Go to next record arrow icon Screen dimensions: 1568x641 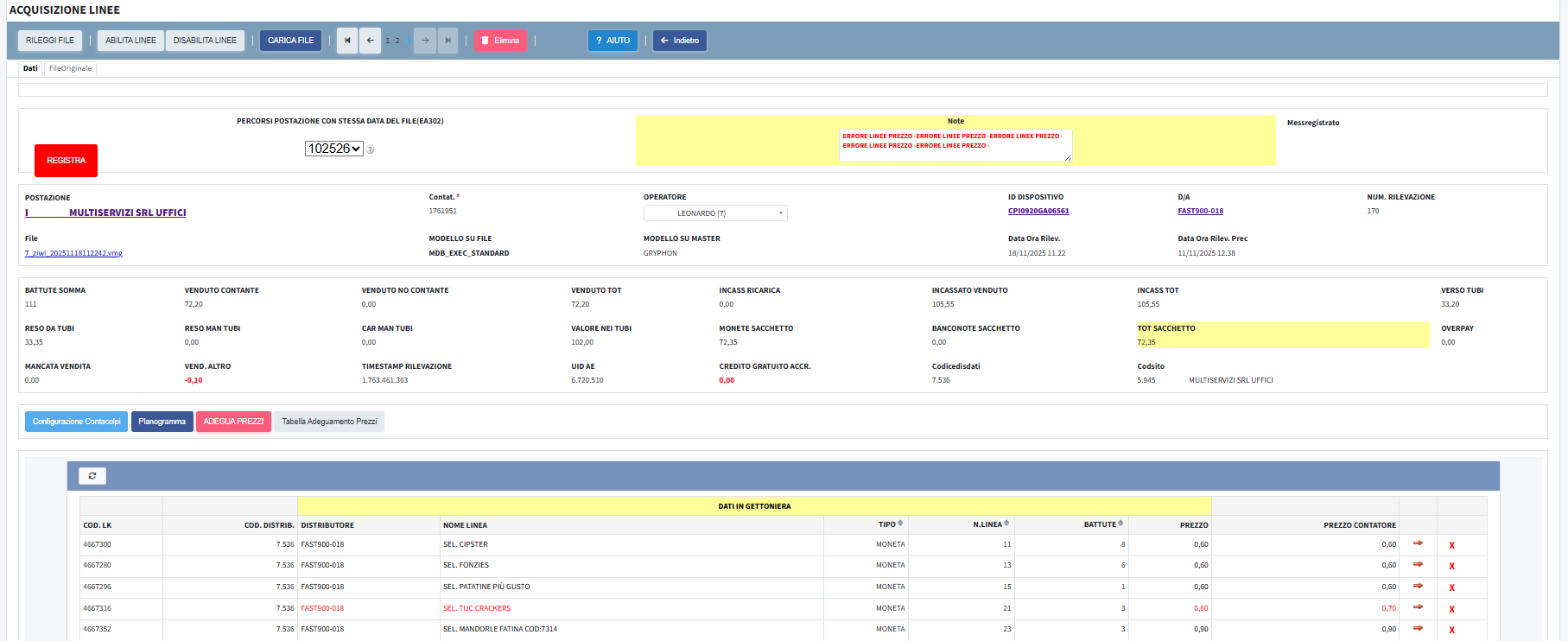pos(425,41)
